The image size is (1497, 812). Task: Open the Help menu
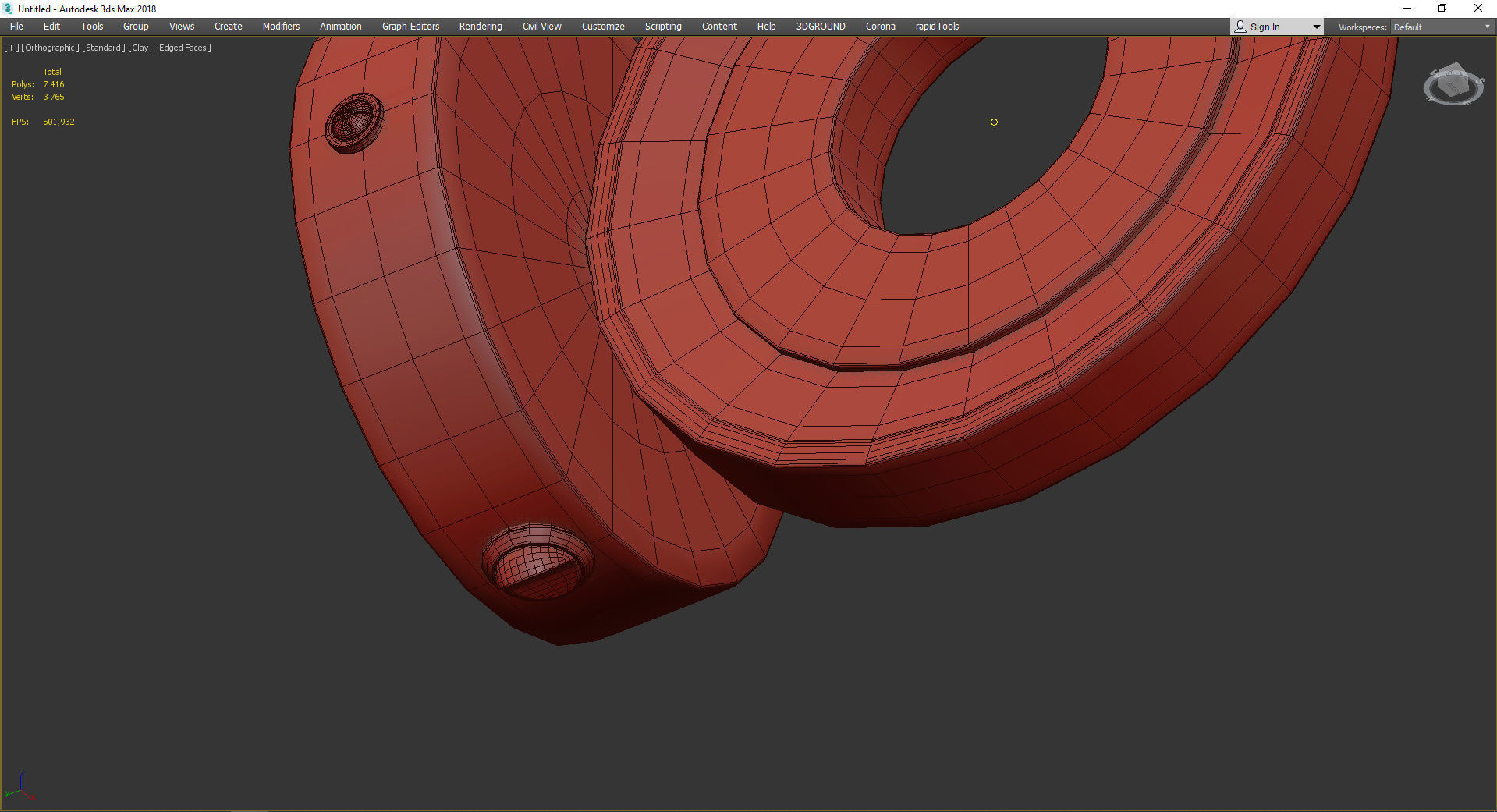767,27
